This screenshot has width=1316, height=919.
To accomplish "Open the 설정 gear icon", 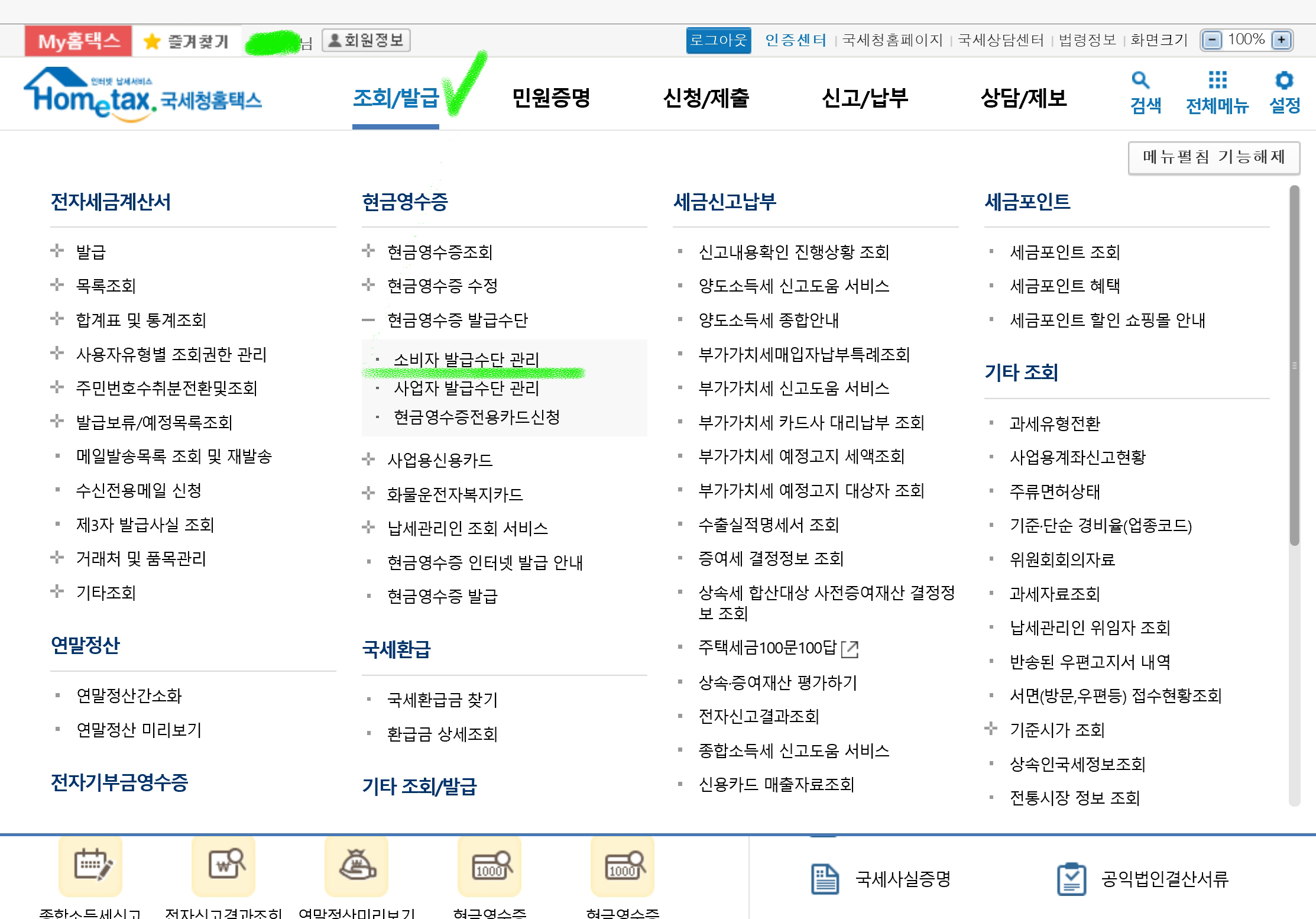I will click(1284, 80).
